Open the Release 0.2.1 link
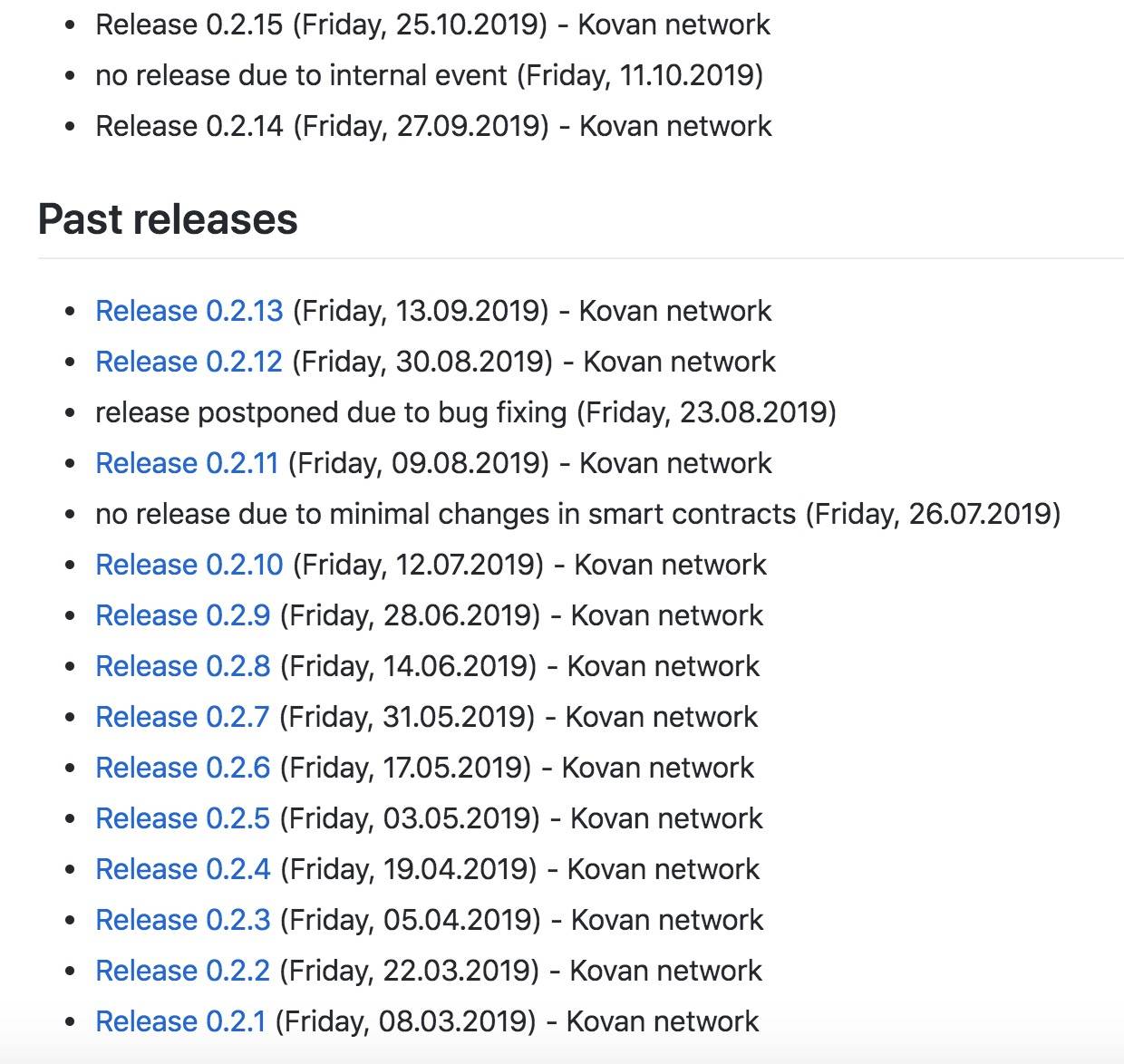Screen dimensions: 1124x1064 (x=180, y=1021)
